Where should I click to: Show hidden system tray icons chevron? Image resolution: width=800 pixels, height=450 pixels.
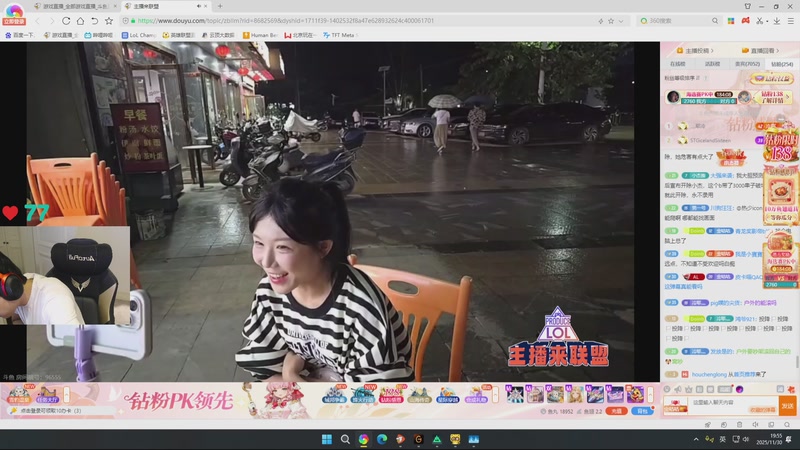(696, 439)
